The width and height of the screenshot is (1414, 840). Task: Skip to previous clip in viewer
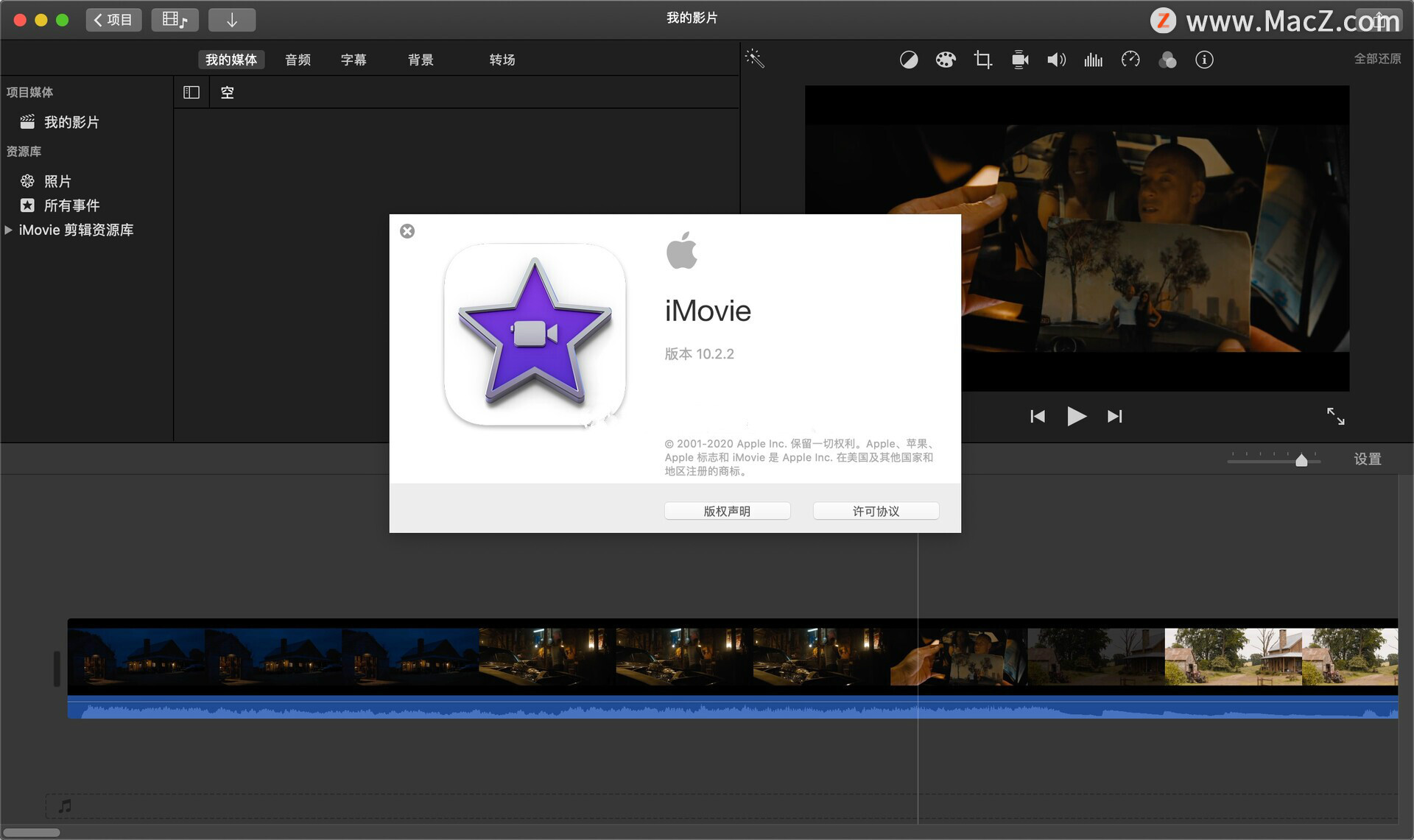[1037, 417]
